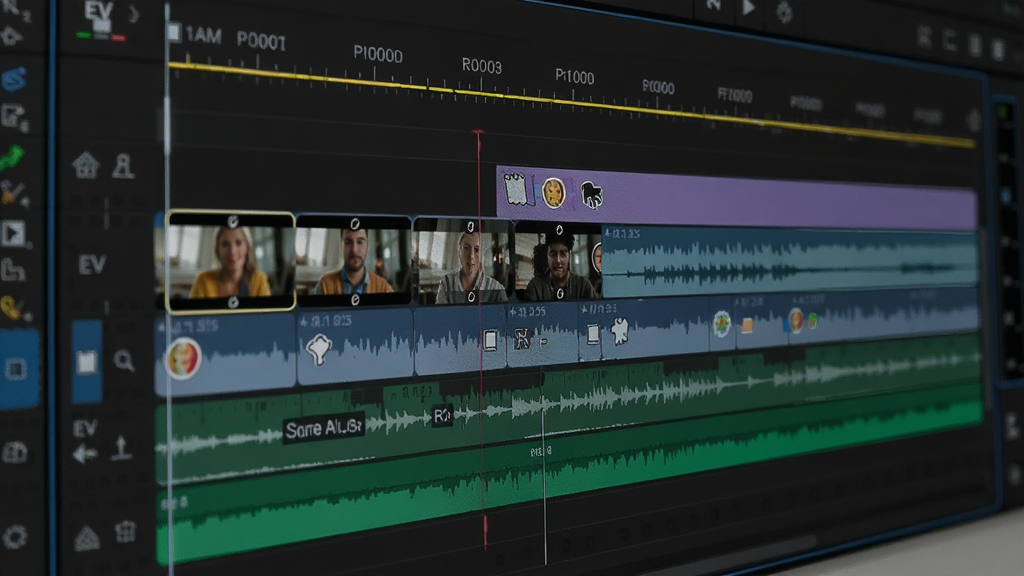Click the white shield icon on second blue clip
This screenshot has width=1024, height=576.
pos(319,349)
